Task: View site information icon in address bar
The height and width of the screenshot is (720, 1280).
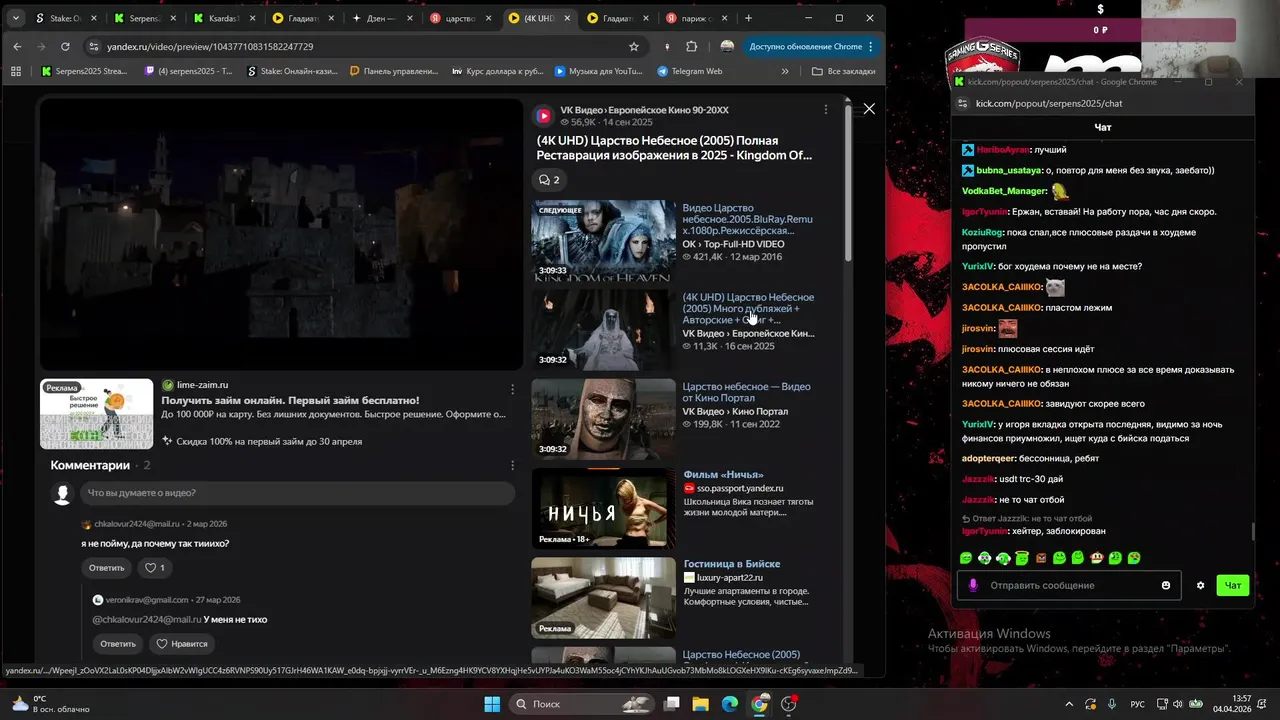Action: pyautogui.click(x=94, y=46)
